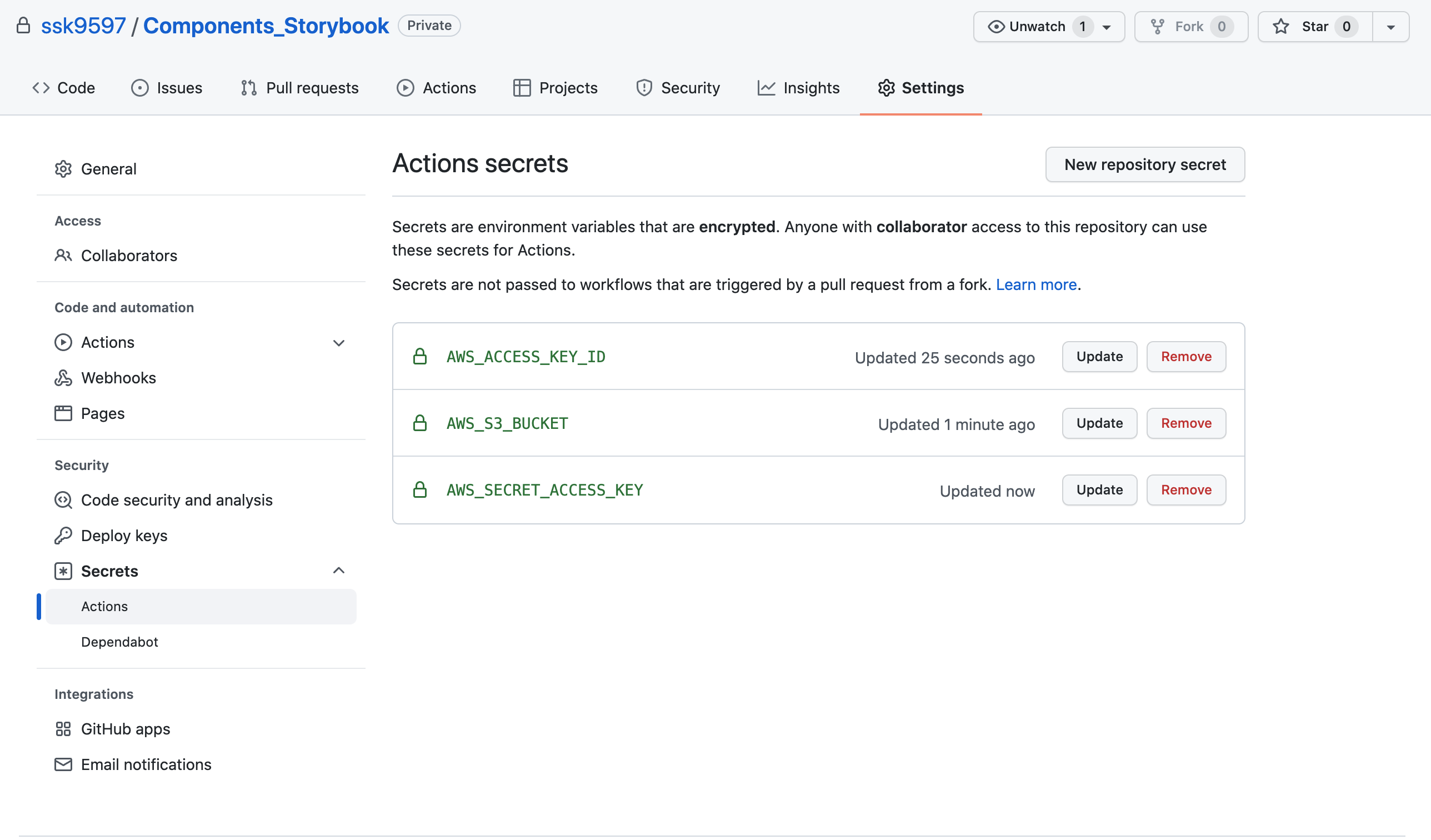Click the Pages browser icon
The image size is (1431, 840).
pos(63,413)
